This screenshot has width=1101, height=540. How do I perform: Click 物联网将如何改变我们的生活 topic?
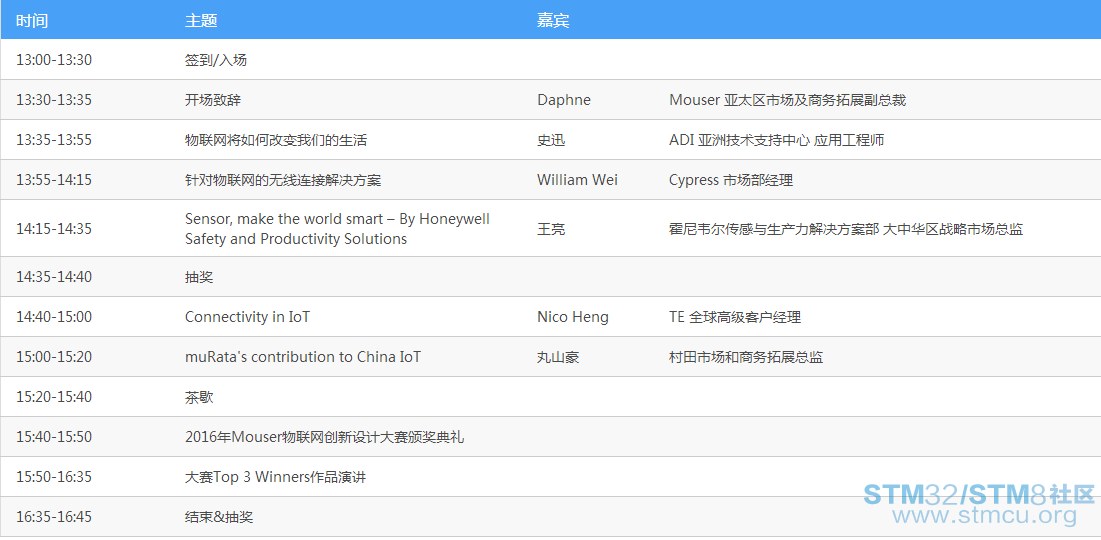click(x=276, y=140)
